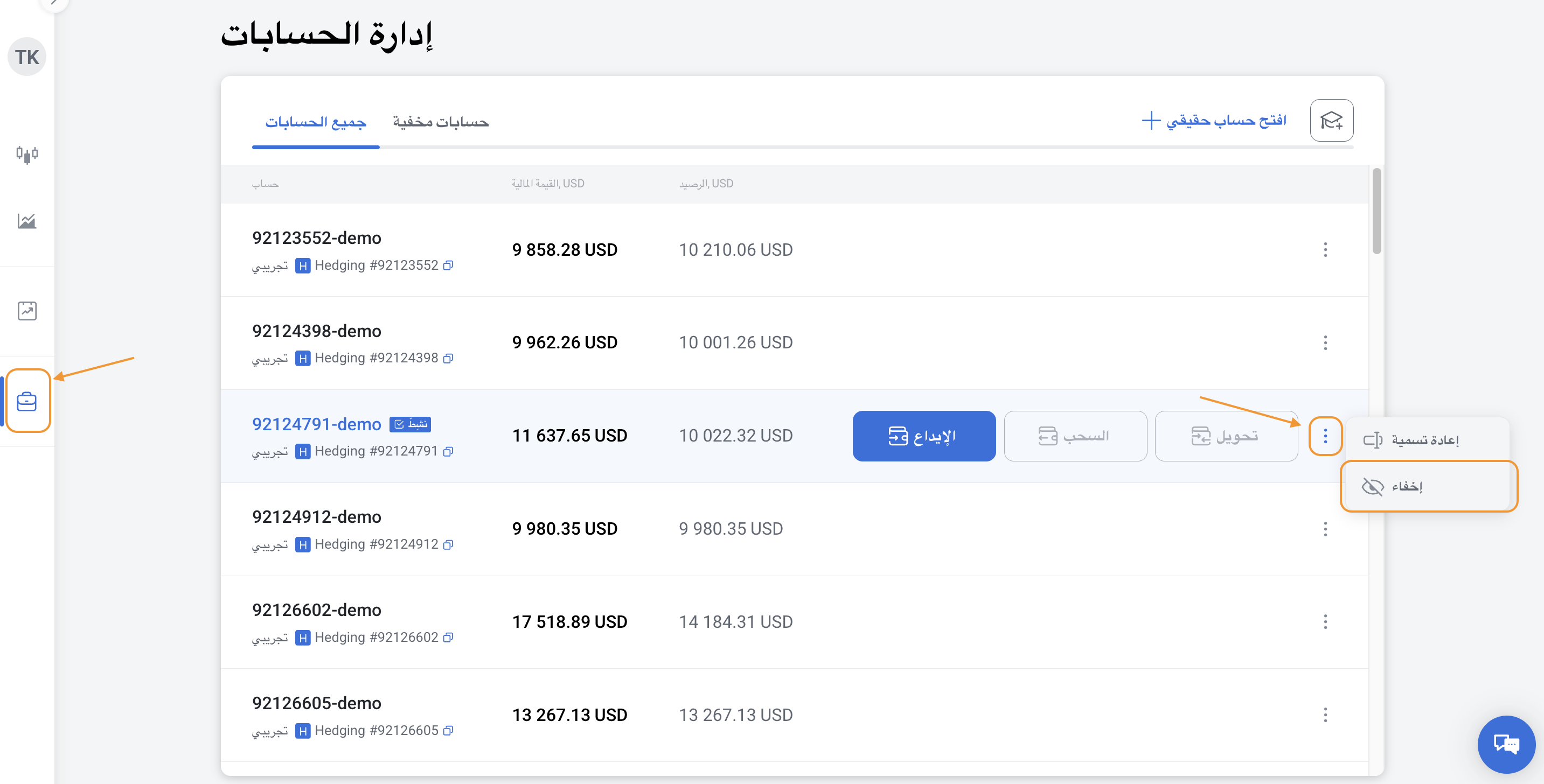Switch to حسابات مخفية hidden accounts tab
Image resolution: width=1544 pixels, height=784 pixels.
point(441,122)
